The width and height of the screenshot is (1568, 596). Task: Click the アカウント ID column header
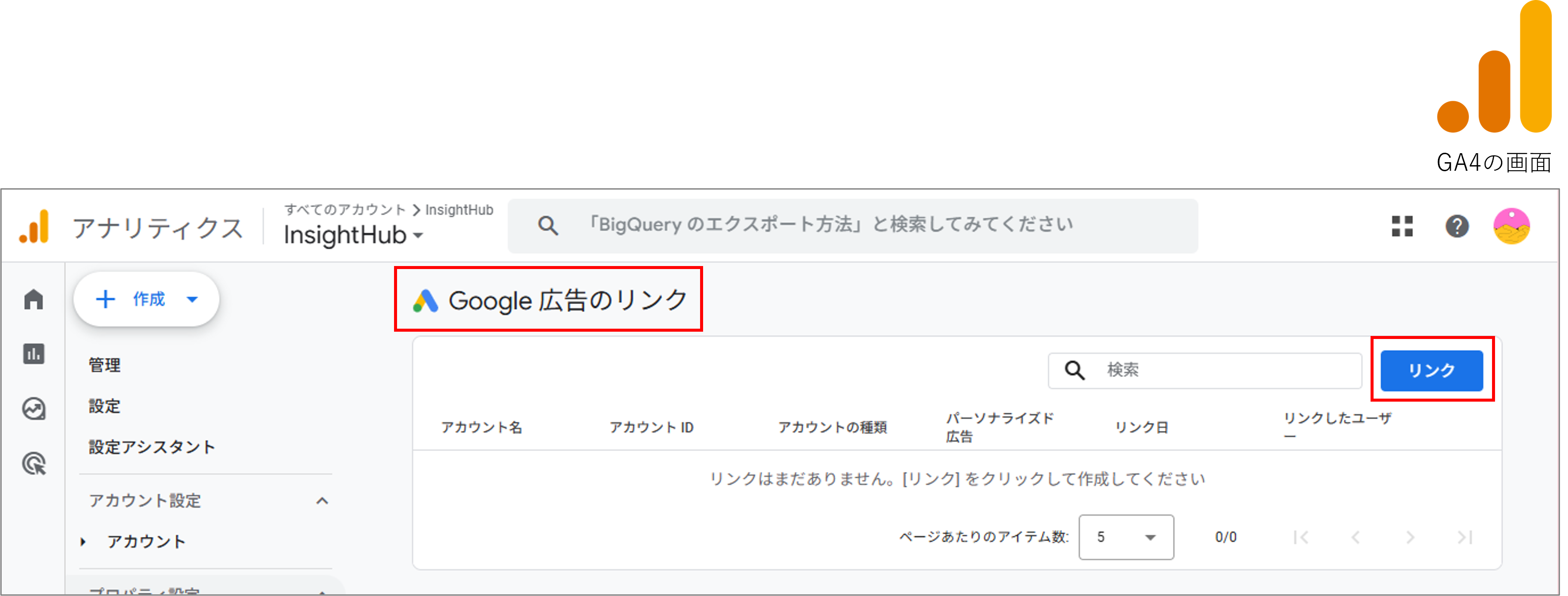(651, 427)
